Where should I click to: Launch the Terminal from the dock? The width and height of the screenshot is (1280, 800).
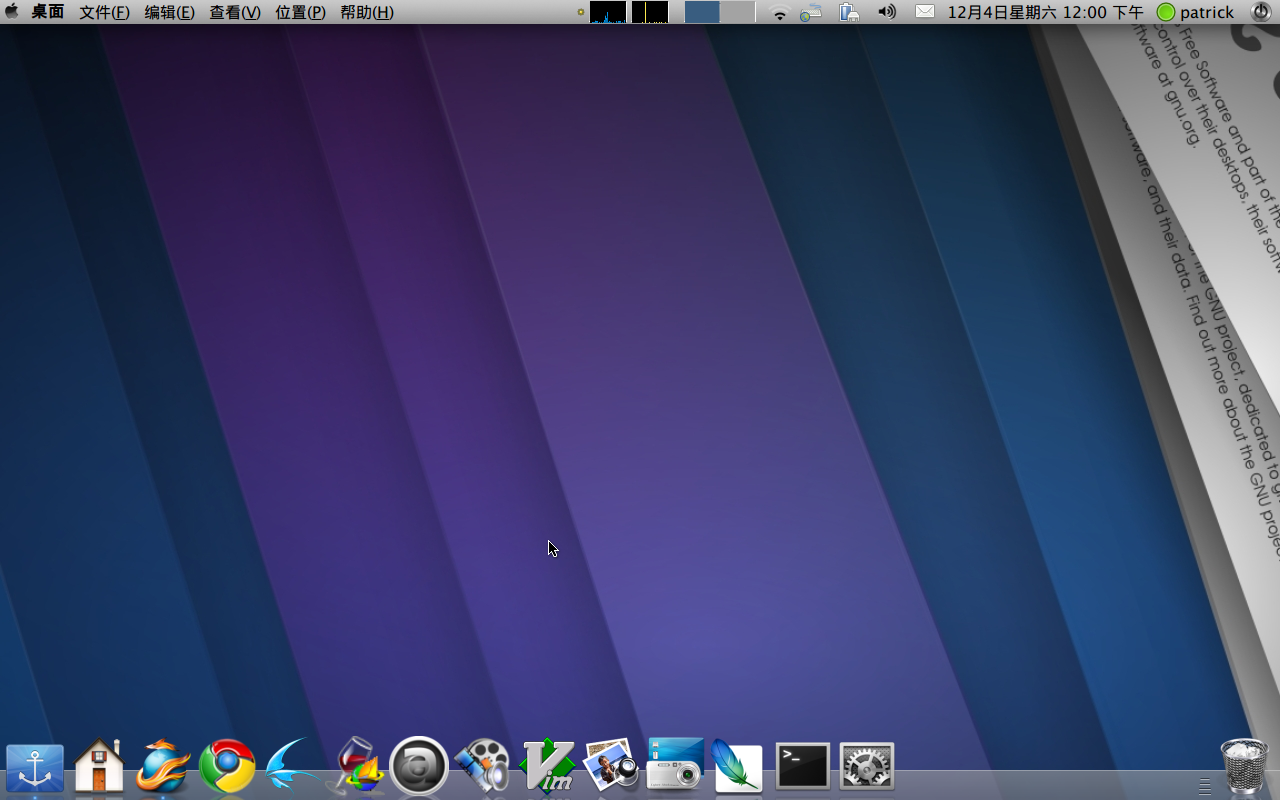[803, 767]
